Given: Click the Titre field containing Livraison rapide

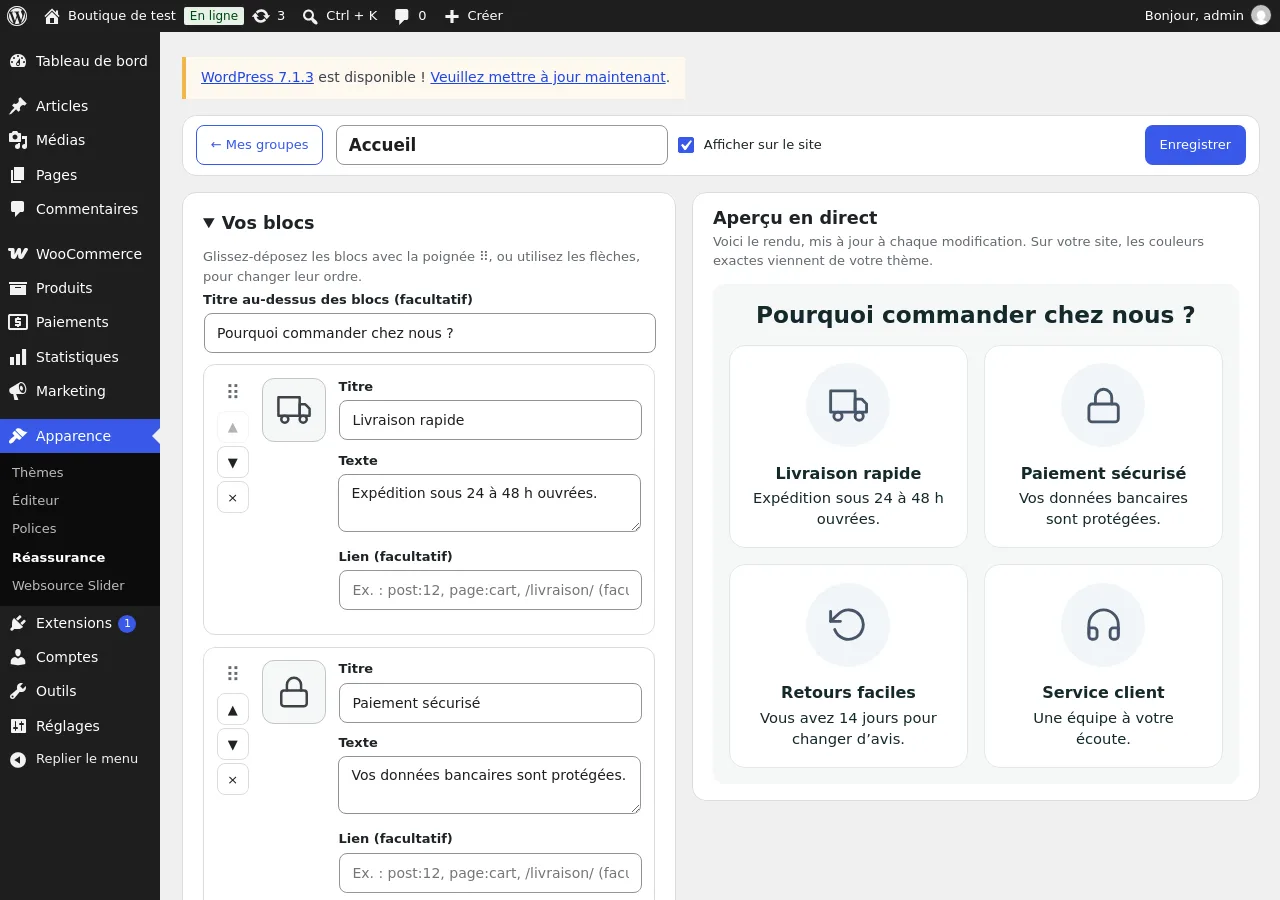Looking at the screenshot, I should coord(490,420).
